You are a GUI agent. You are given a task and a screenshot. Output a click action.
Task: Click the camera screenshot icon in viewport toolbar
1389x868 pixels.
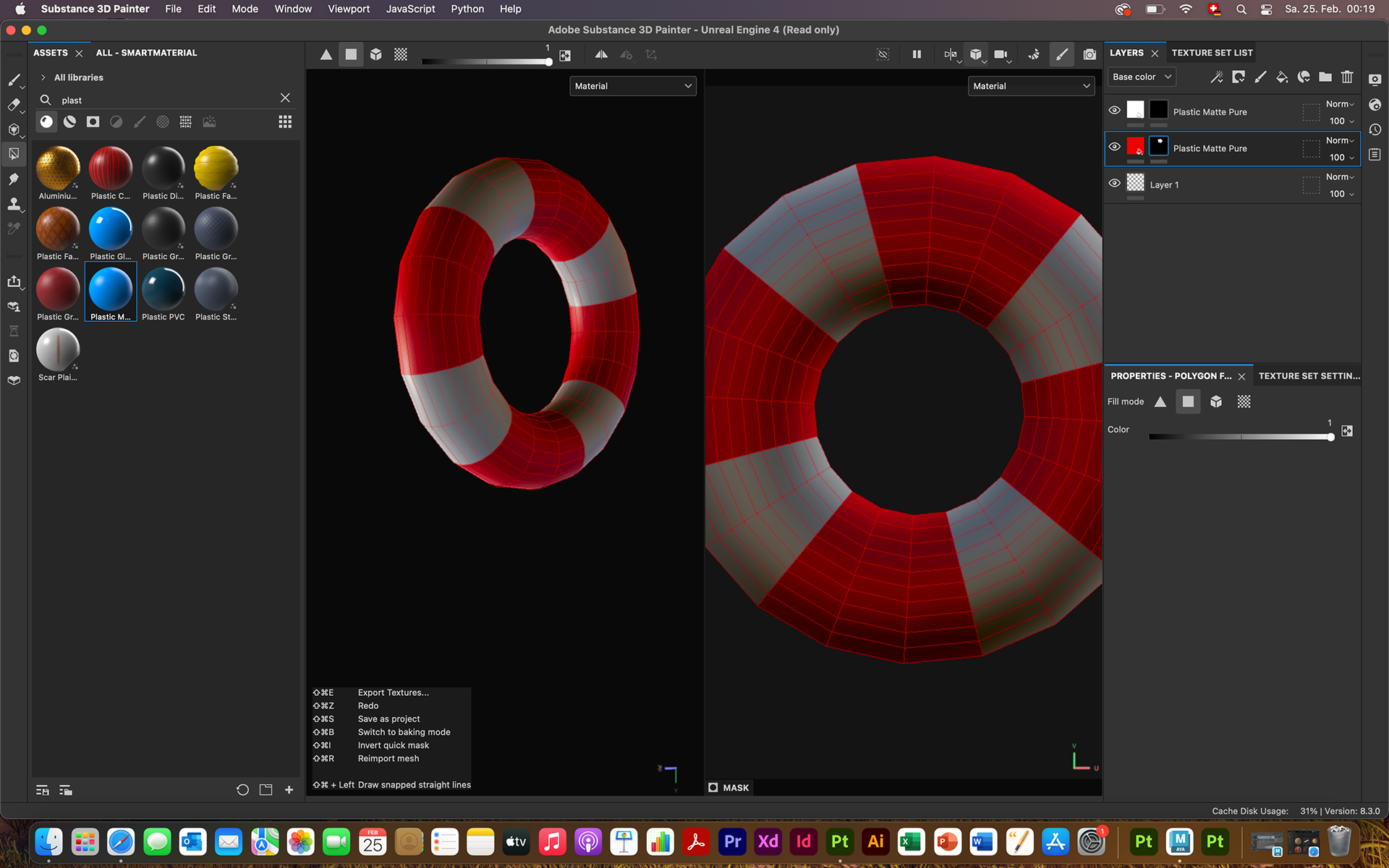[1089, 54]
